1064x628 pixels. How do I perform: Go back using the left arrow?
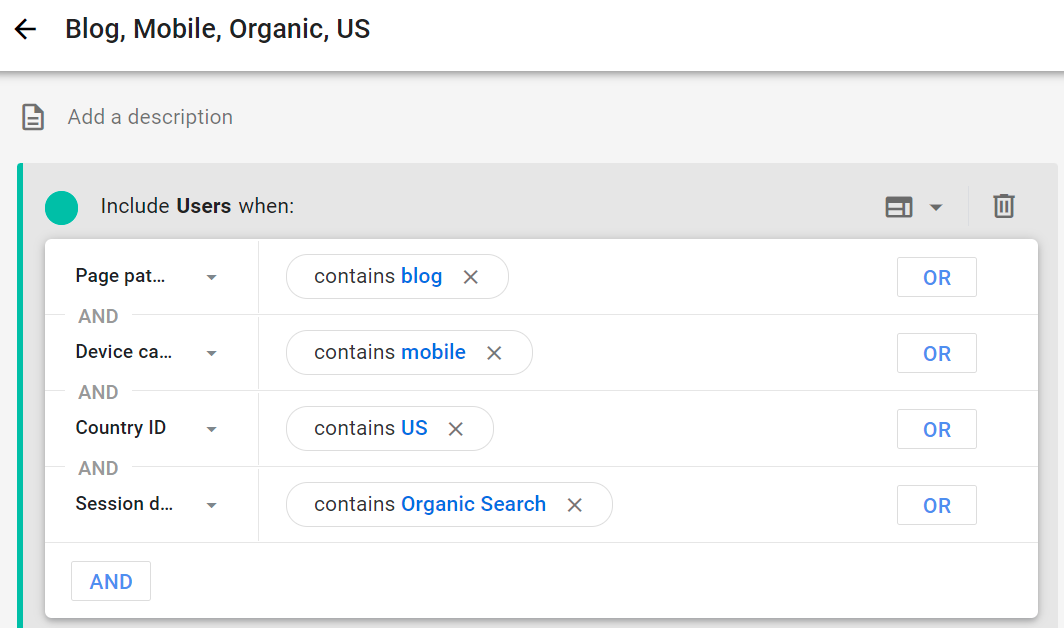(x=25, y=29)
